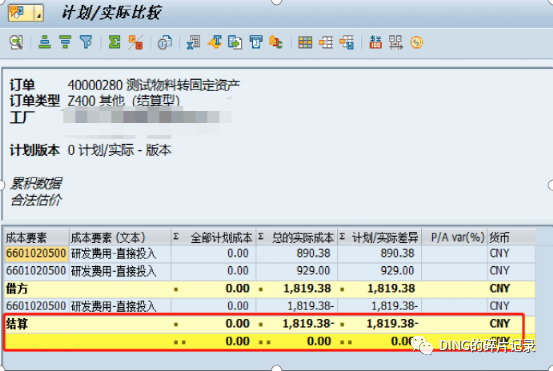This screenshot has height=371, width=553.
Task: Click the 成本要素 (文本) column header
Action: (120, 237)
